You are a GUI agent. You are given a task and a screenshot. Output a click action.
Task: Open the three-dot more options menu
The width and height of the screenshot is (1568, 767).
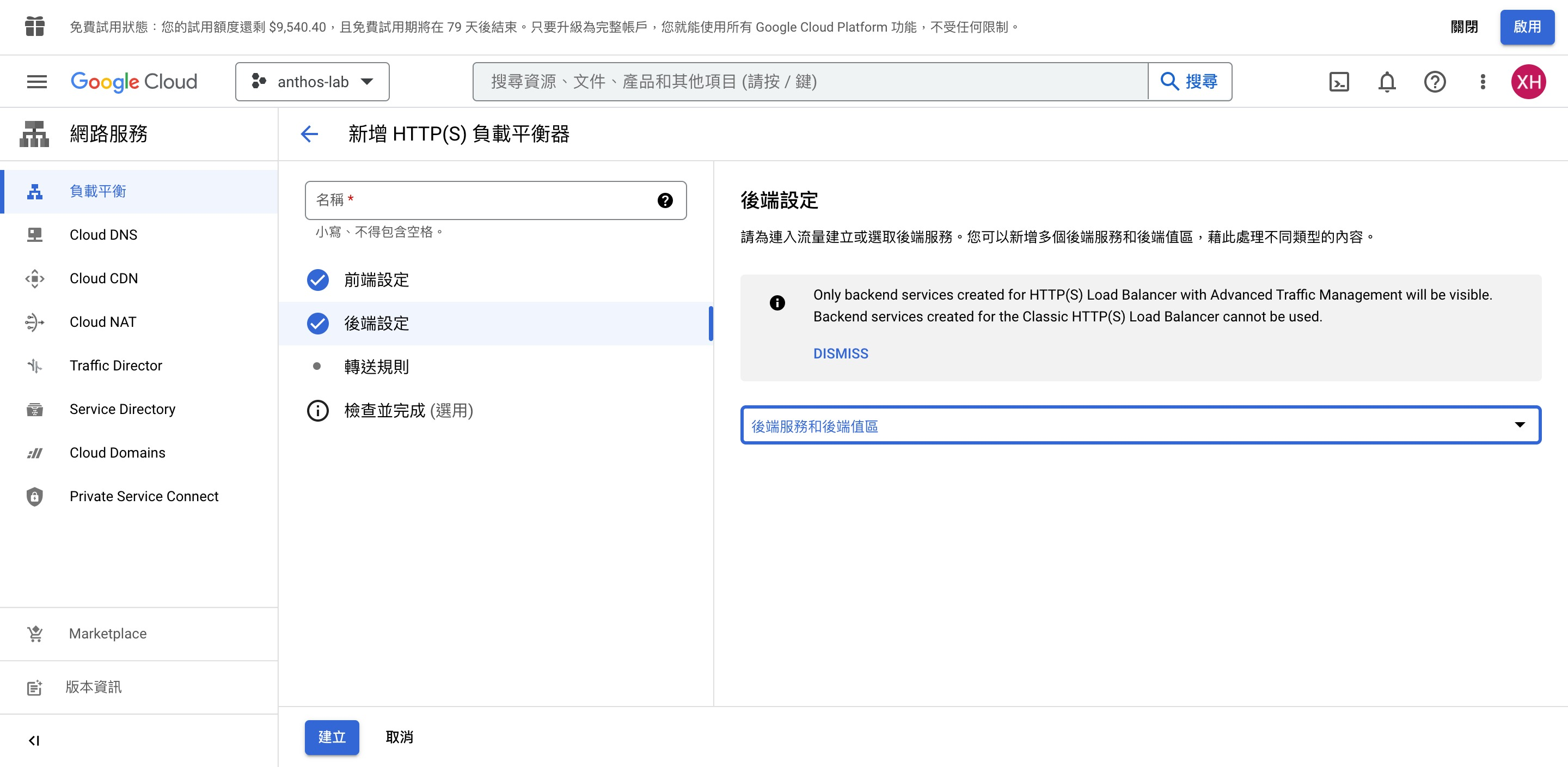[x=1483, y=82]
